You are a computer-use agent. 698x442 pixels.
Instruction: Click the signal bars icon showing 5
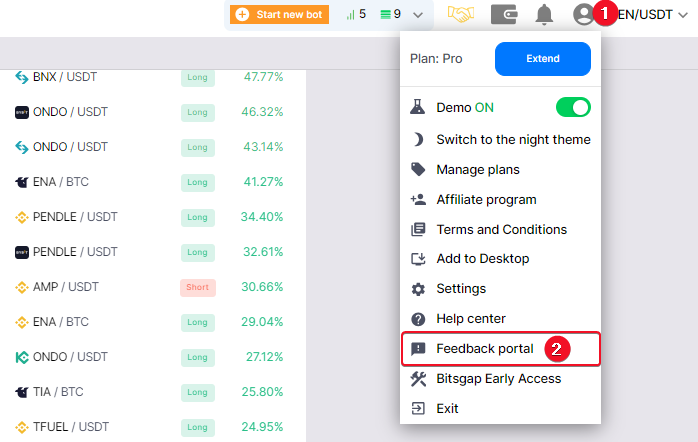click(x=355, y=15)
